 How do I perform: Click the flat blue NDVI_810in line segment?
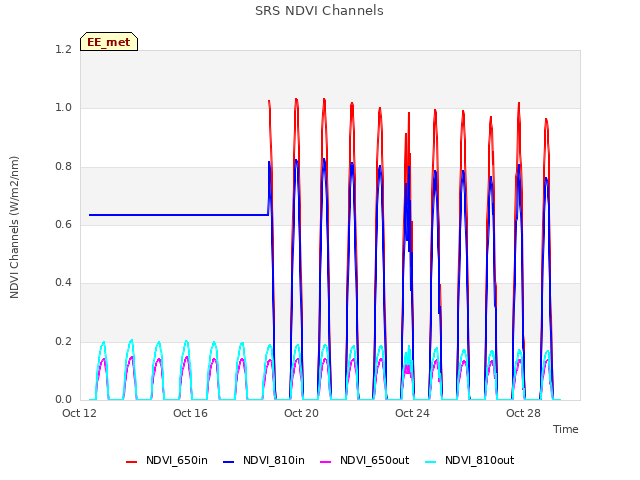click(x=179, y=215)
